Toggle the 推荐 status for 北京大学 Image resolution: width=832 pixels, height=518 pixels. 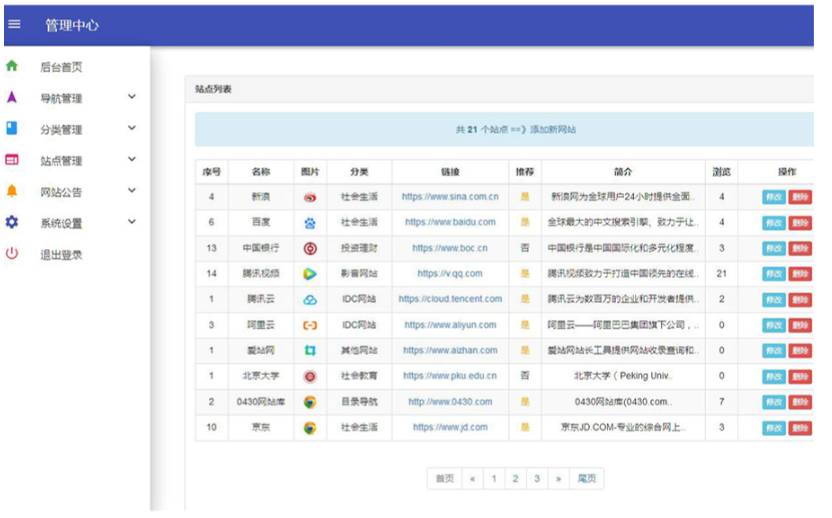pos(525,376)
